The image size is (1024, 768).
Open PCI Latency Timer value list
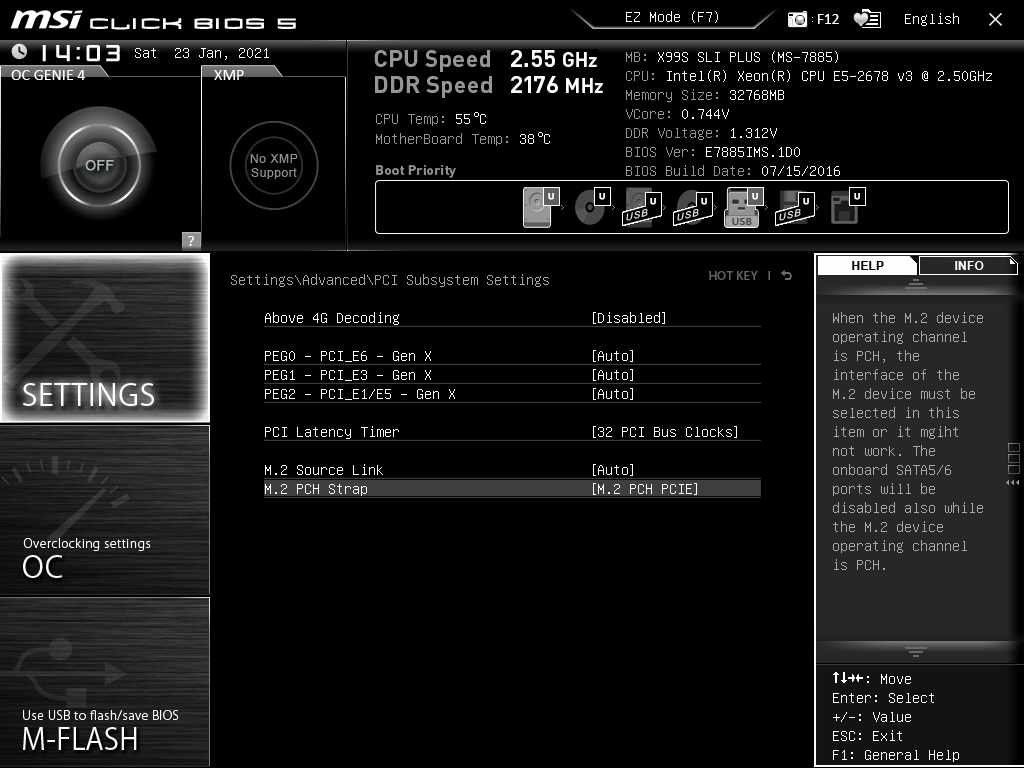pyautogui.click(x=665, y=432)
